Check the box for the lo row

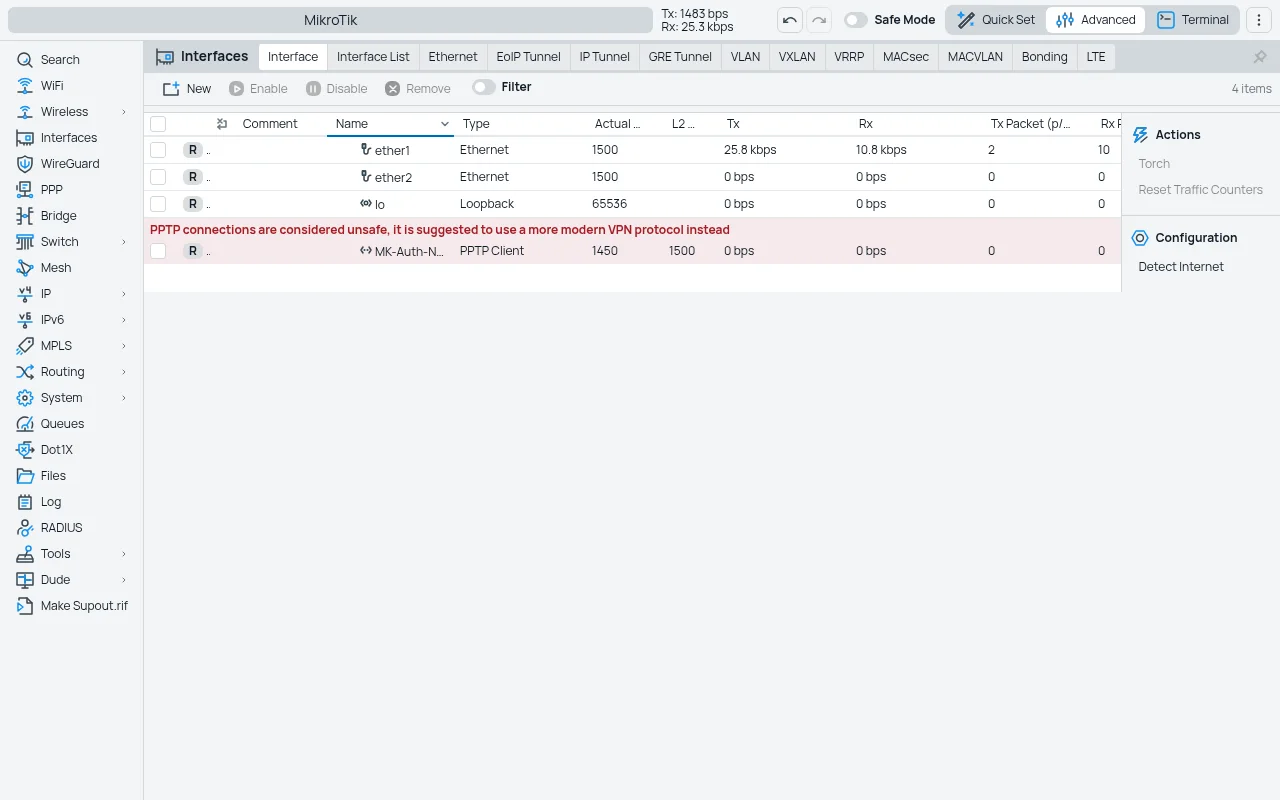point(158,204)
